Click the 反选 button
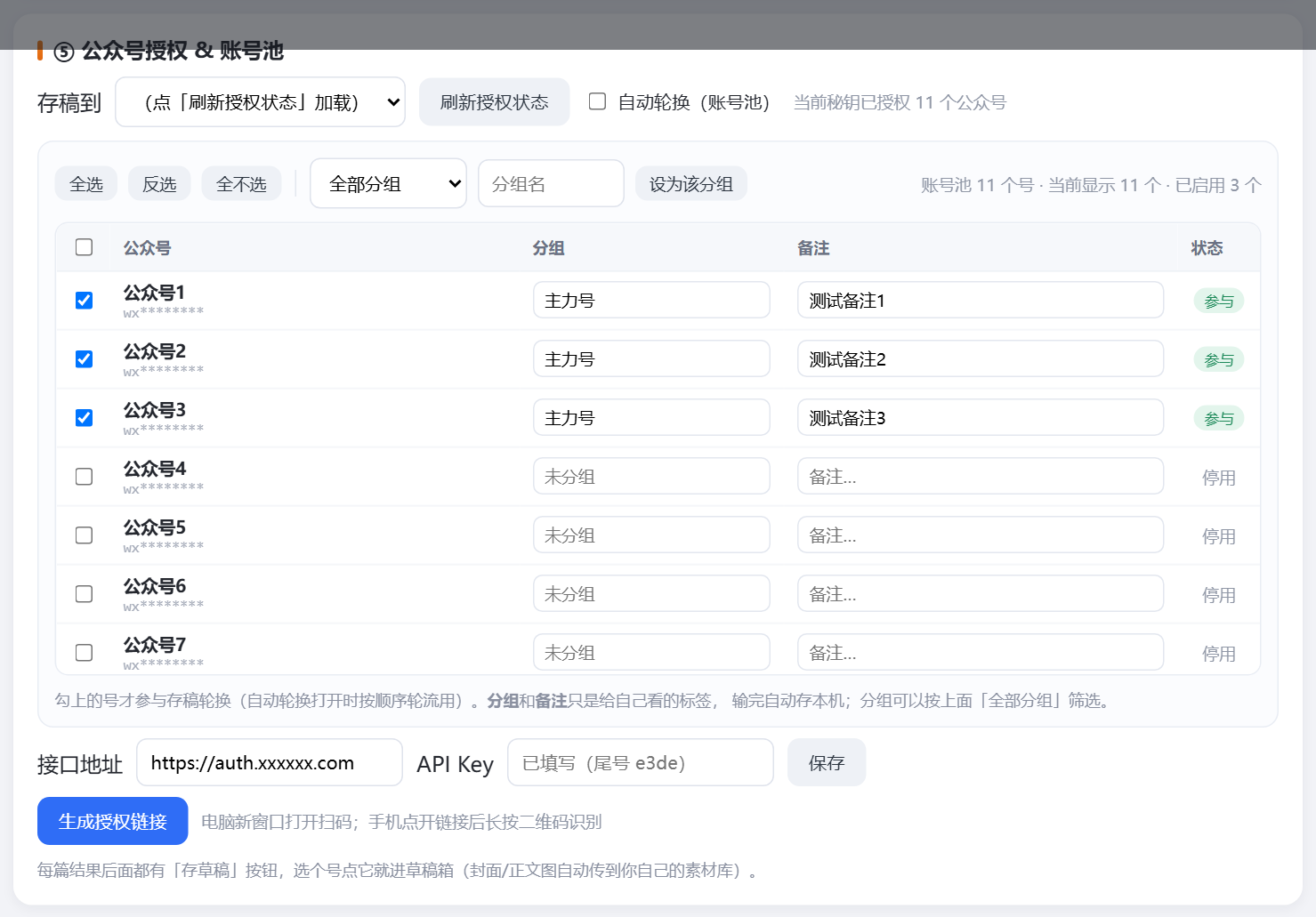The width and height of the screenshot is (1316, 917). point(159,184)
